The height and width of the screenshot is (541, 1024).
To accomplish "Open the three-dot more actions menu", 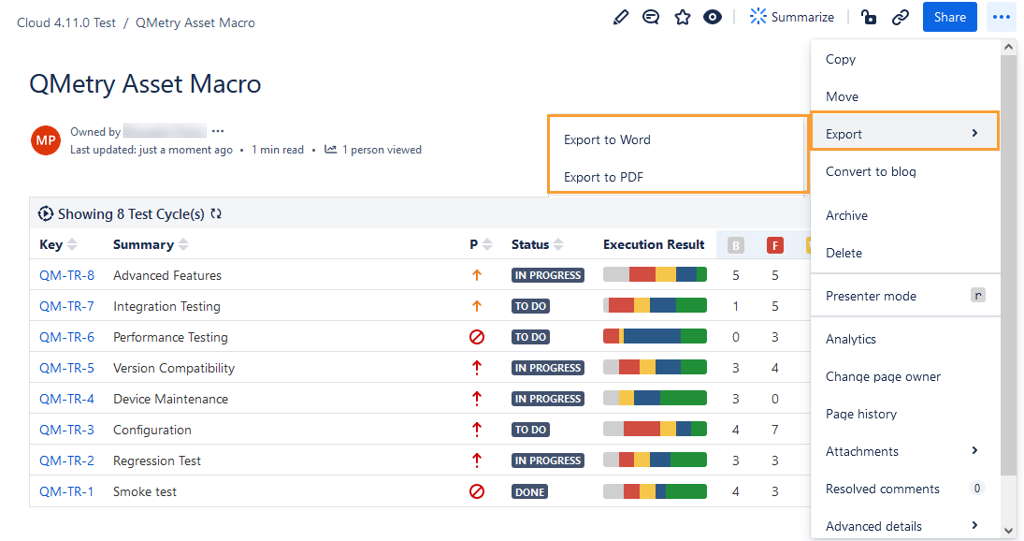I will 1001,17.
